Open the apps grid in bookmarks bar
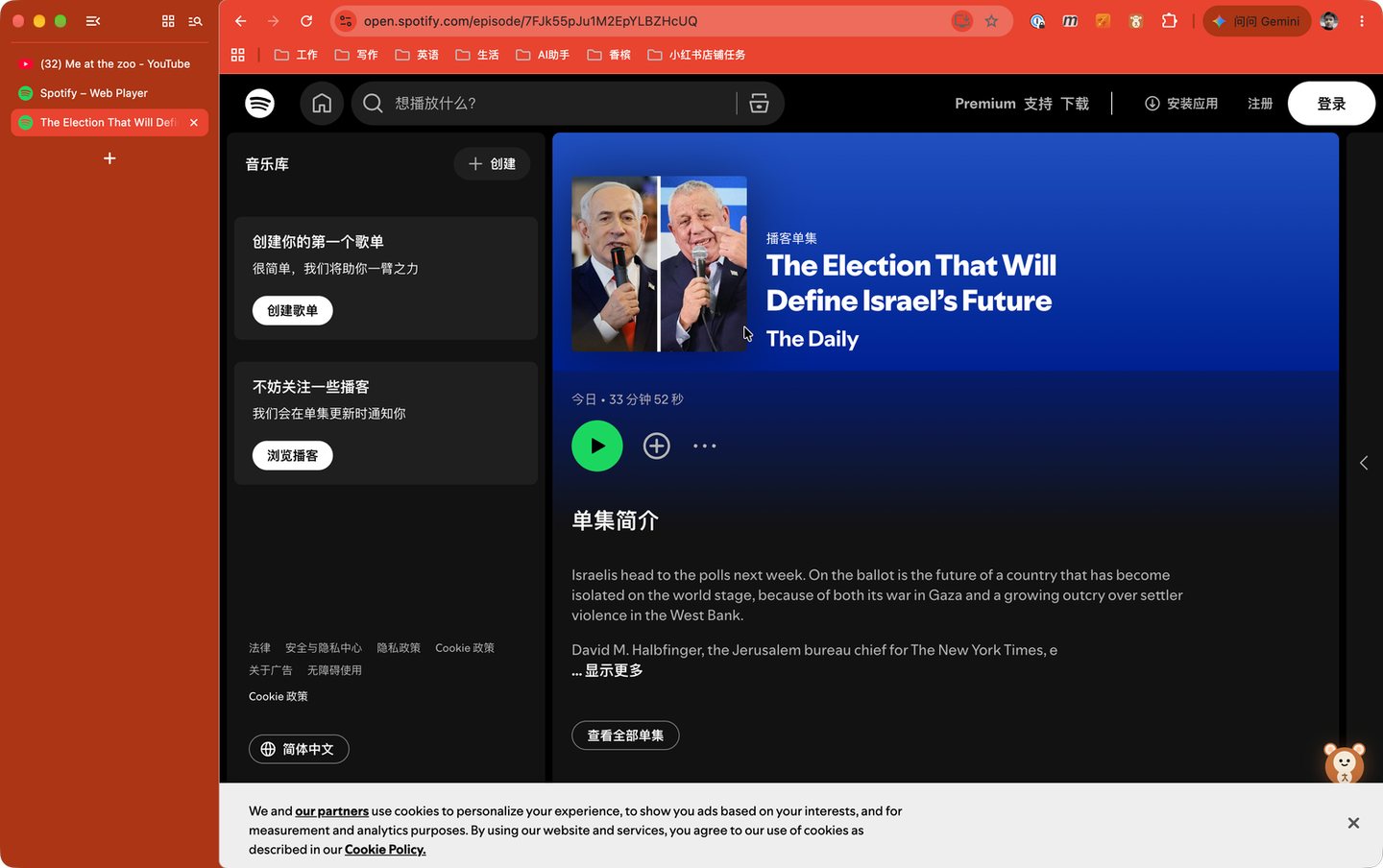 pos(238,55)
